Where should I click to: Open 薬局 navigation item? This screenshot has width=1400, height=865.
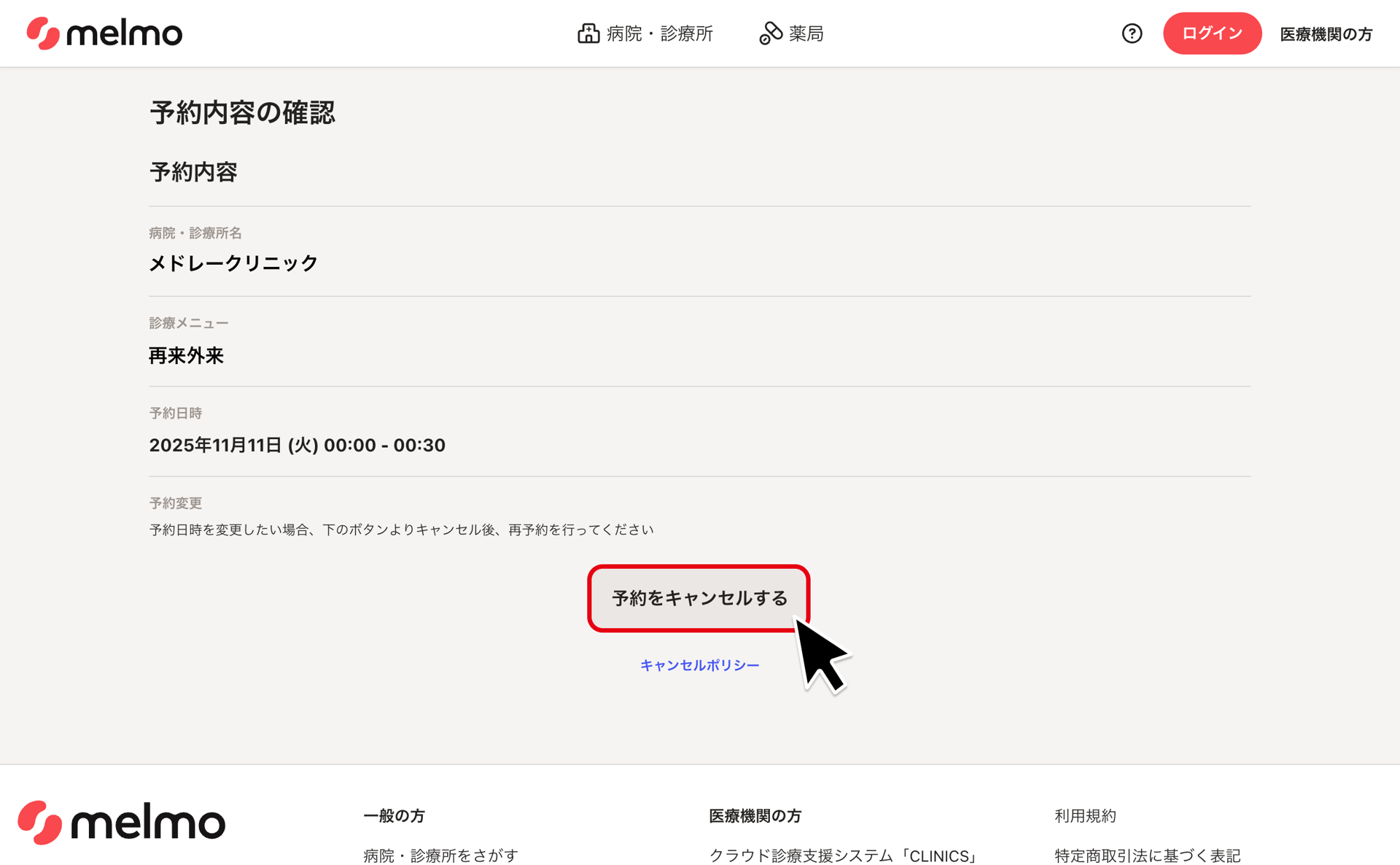(806, 34)
